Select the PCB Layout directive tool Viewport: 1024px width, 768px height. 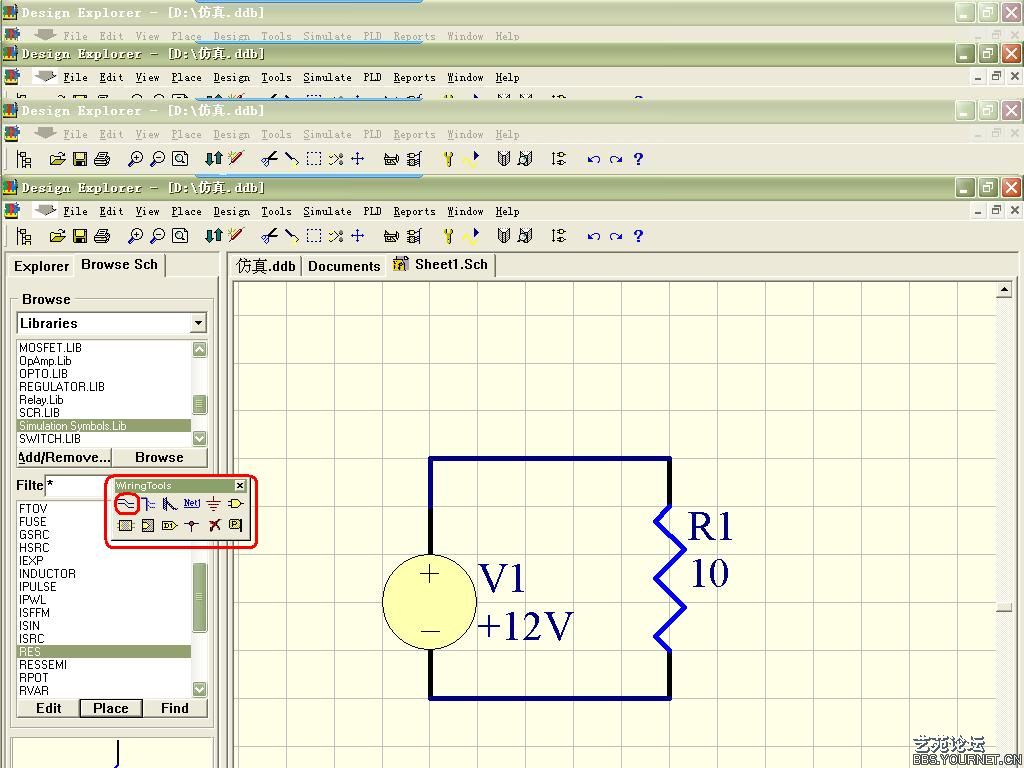236,524
